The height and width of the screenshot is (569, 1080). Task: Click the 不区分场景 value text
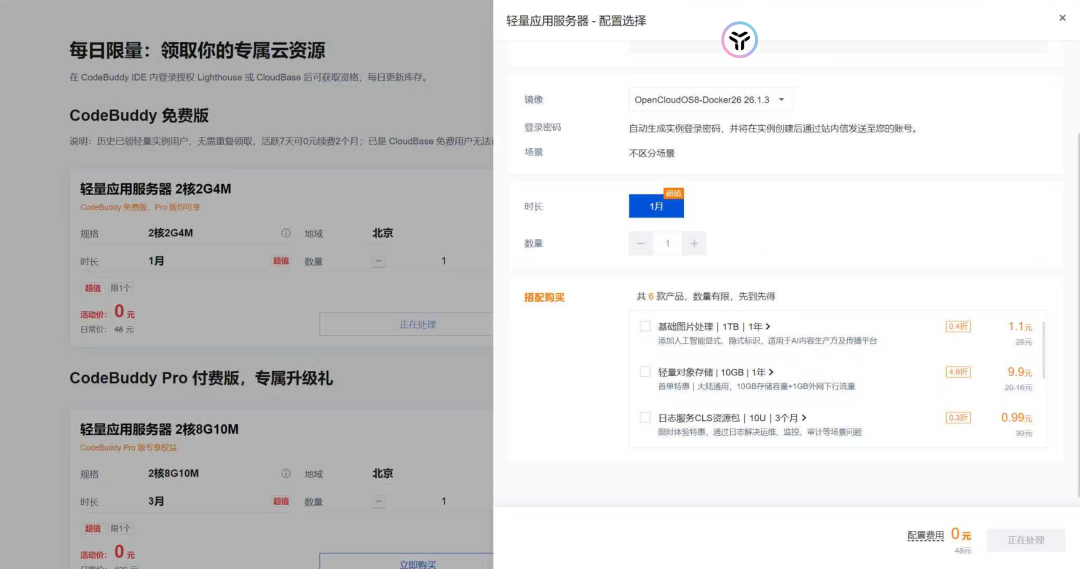[x=652, y=153]
